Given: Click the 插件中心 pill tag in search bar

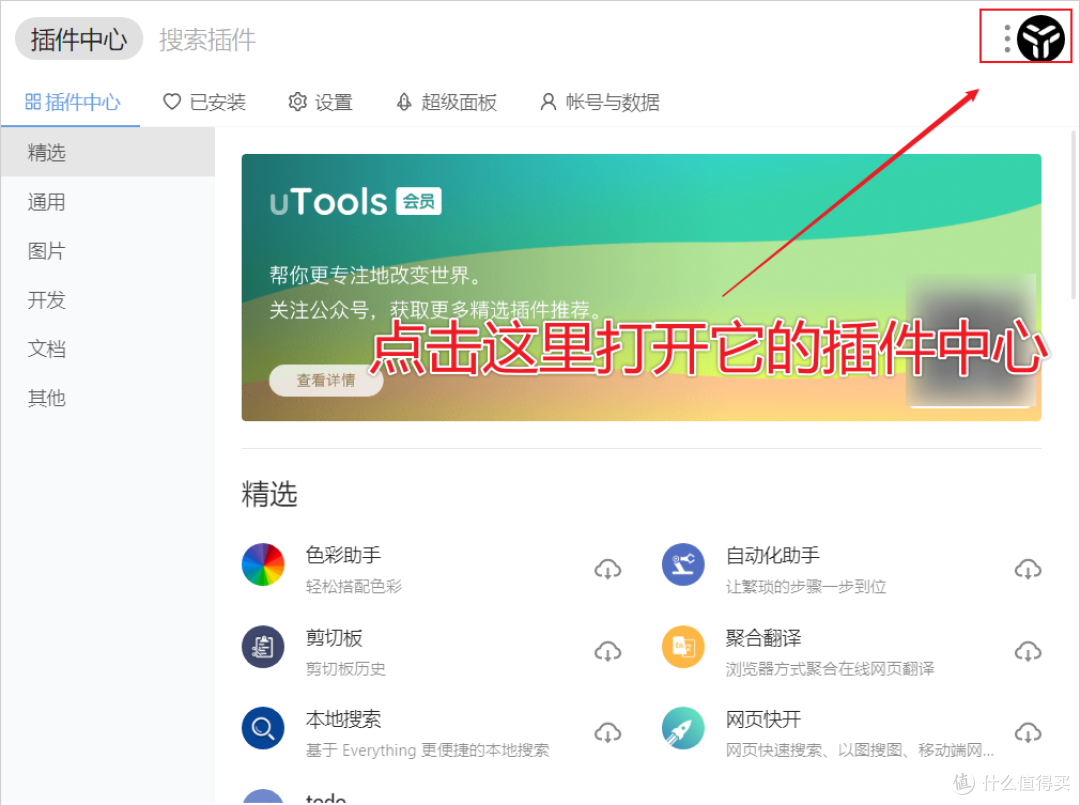Looking at the screenshot, I should [x=79, y=39].
